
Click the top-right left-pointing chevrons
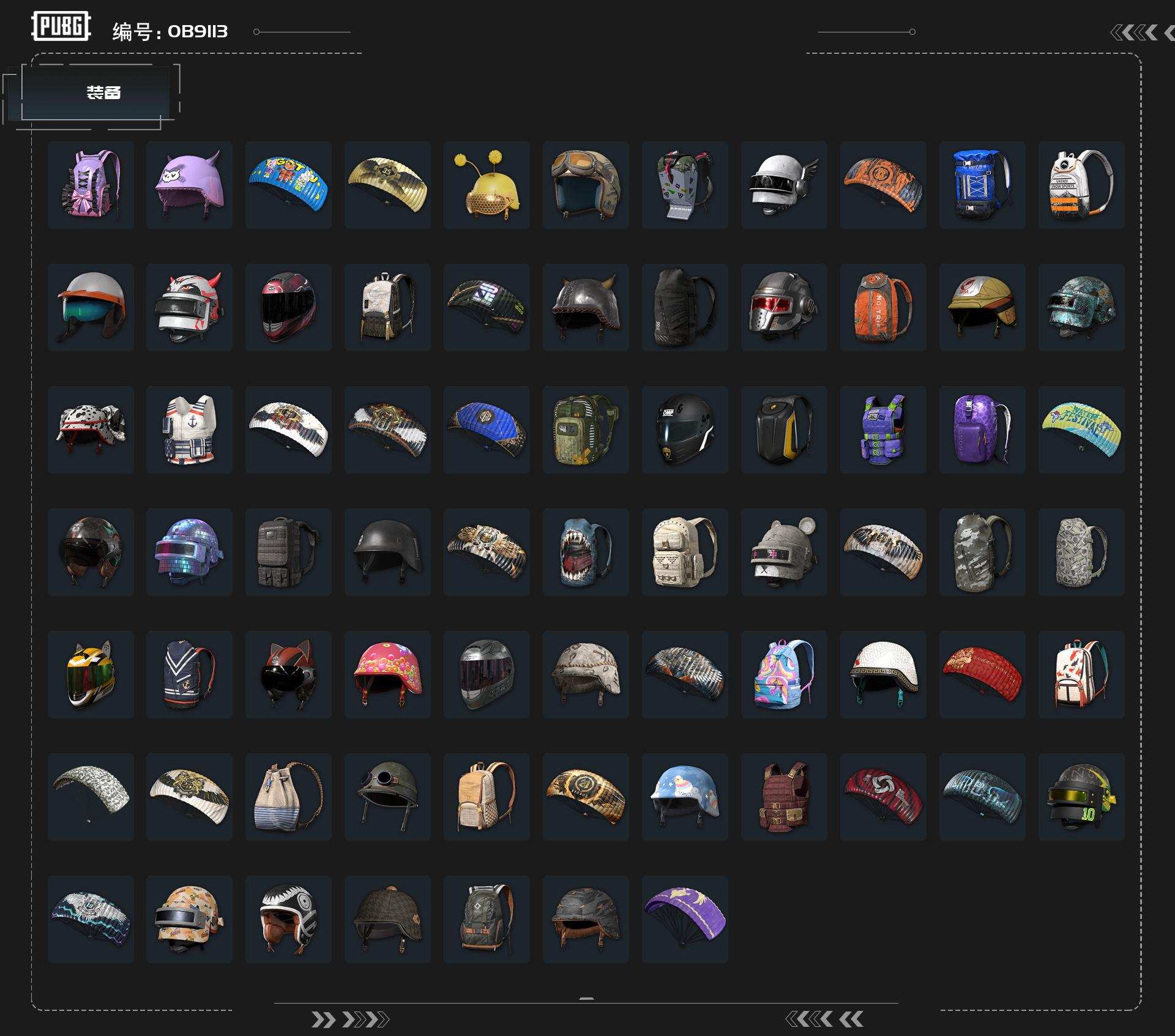1134,32
